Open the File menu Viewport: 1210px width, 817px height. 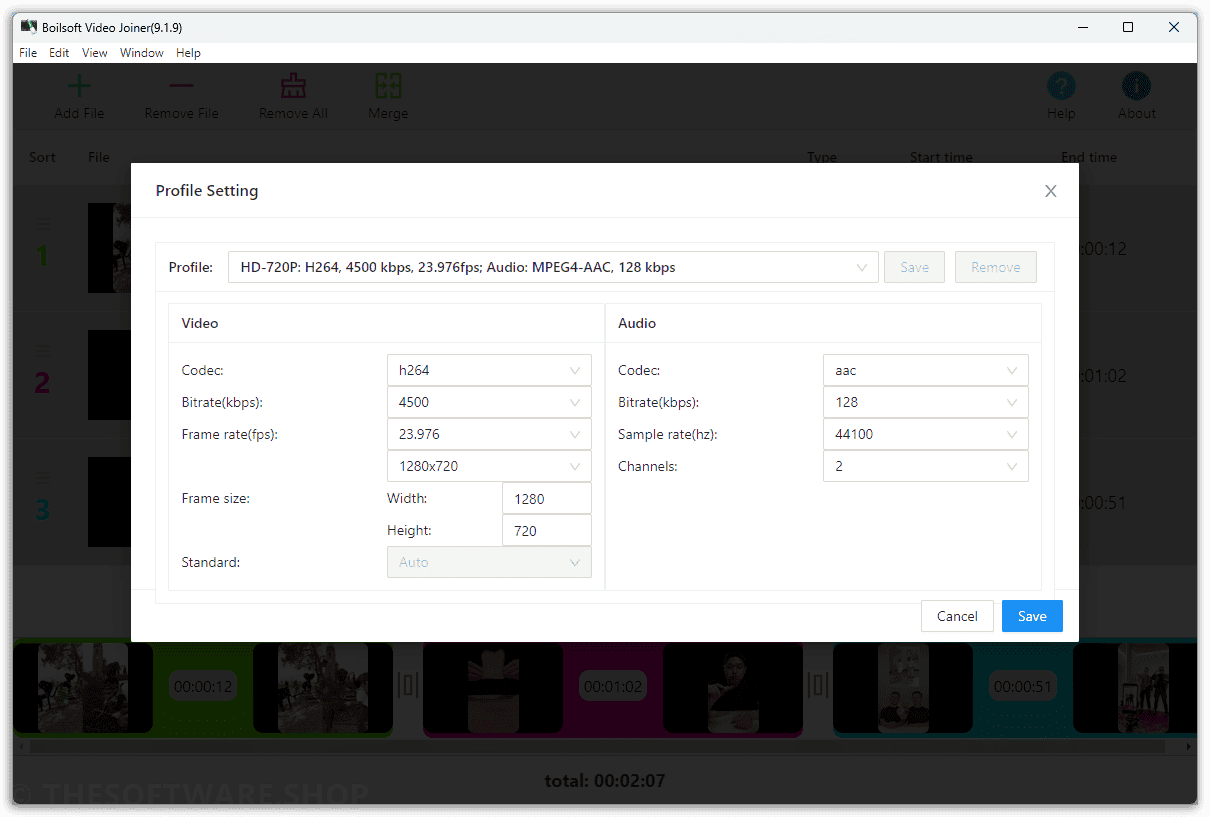tap(28, 53)
